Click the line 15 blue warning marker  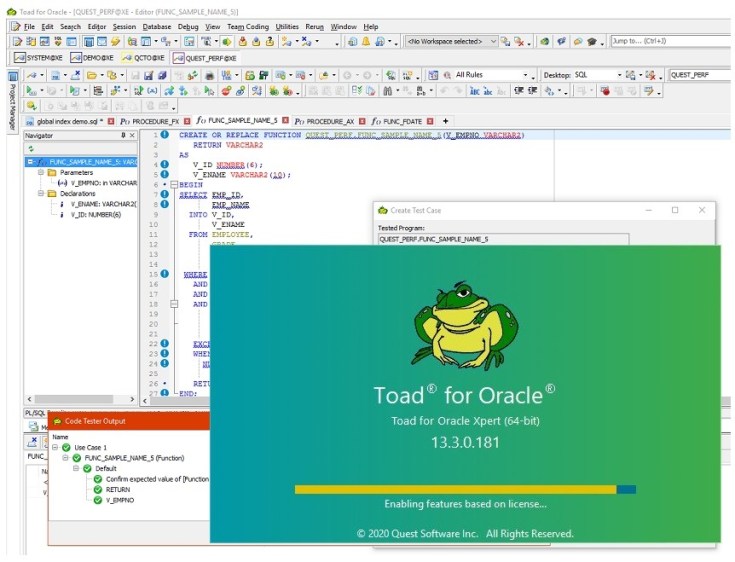(165, 274)
